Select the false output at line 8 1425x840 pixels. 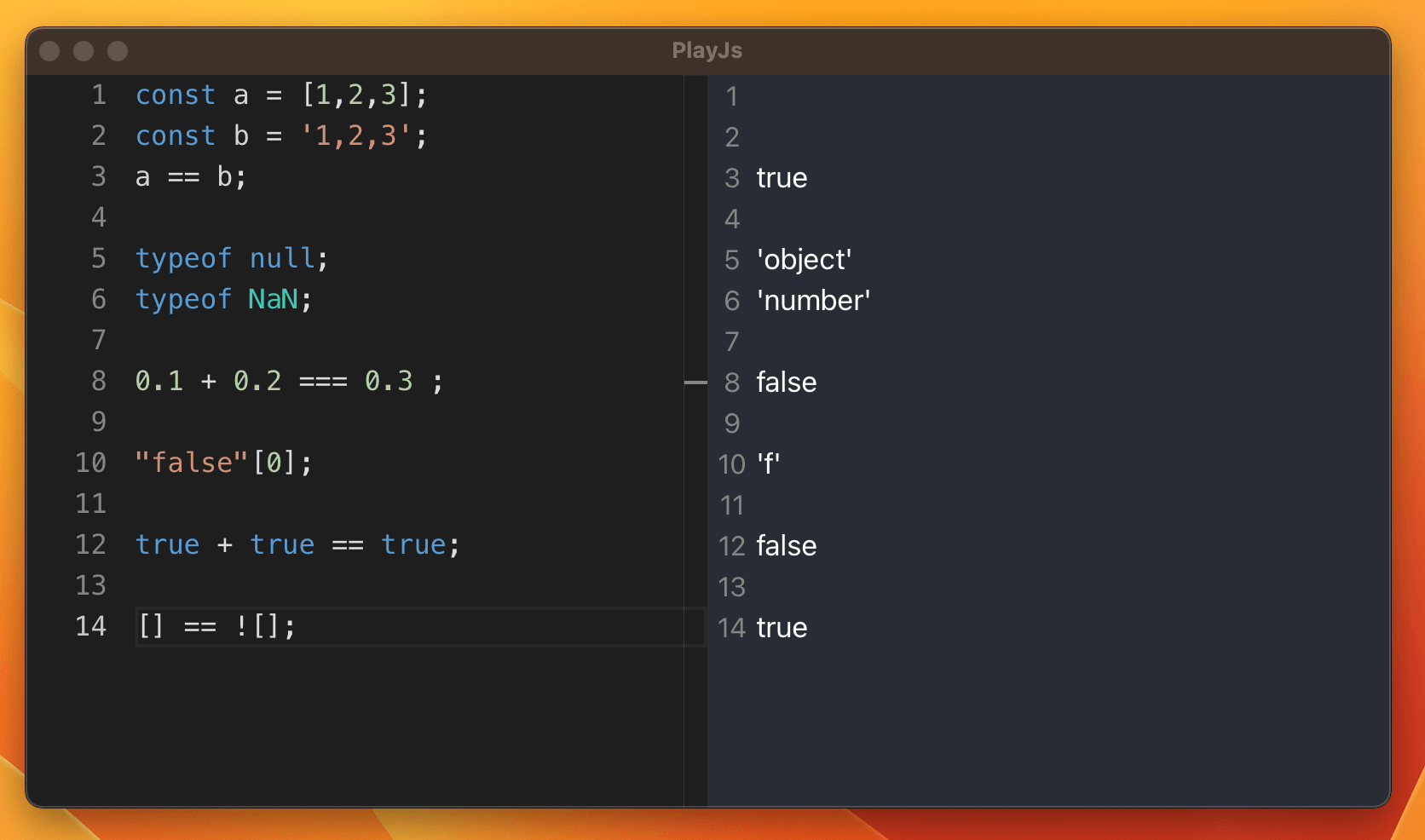point(786,382)
